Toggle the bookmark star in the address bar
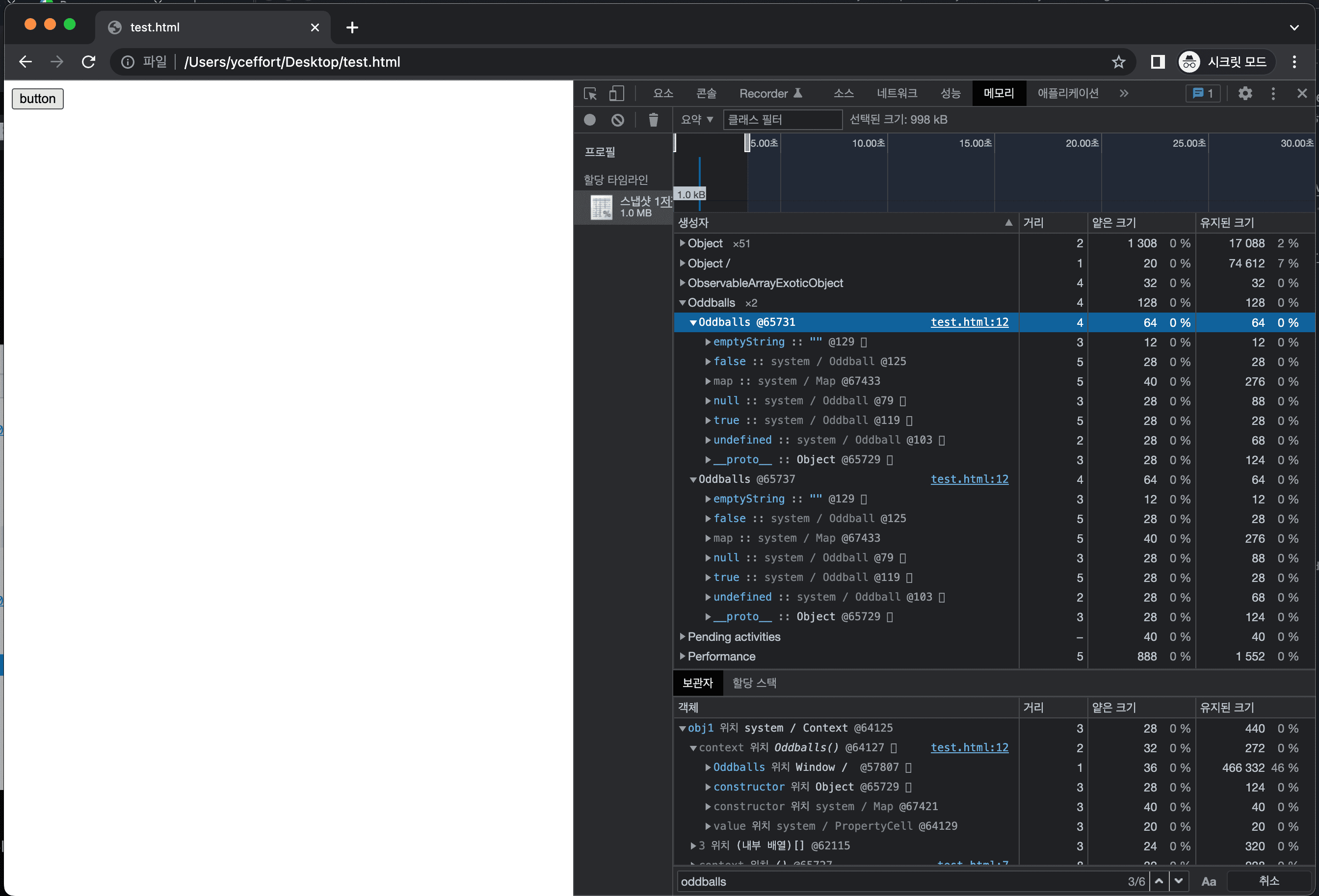1319x896 pixels. pos(1118,62)
